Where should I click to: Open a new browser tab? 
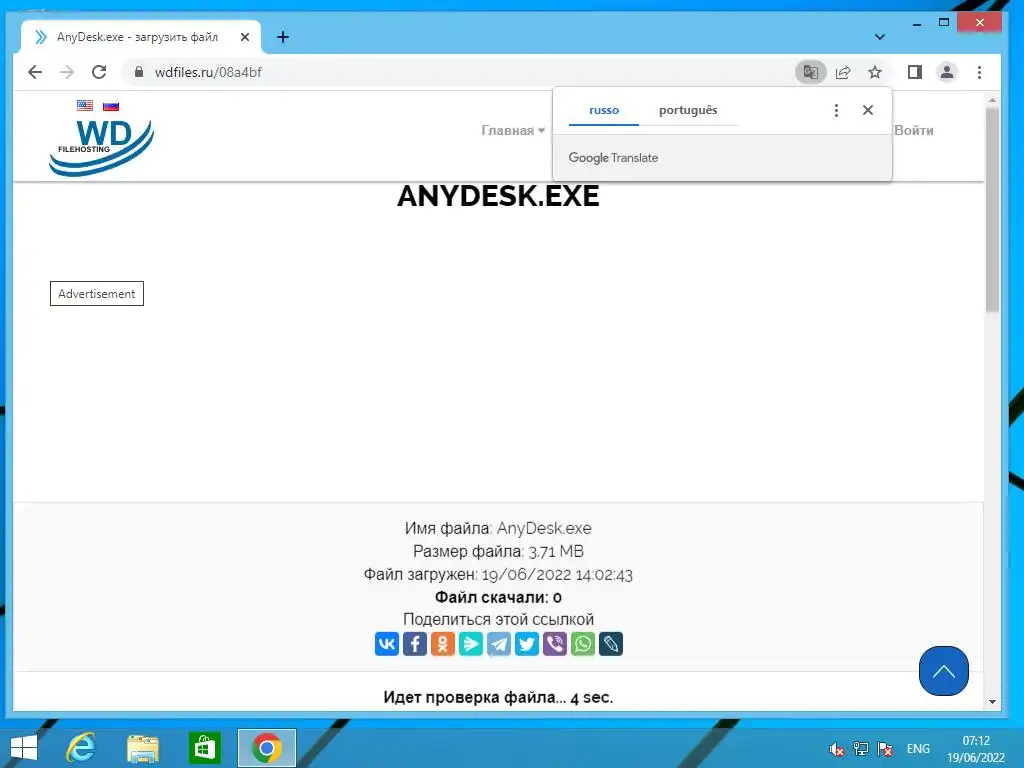tap(283, 37)
